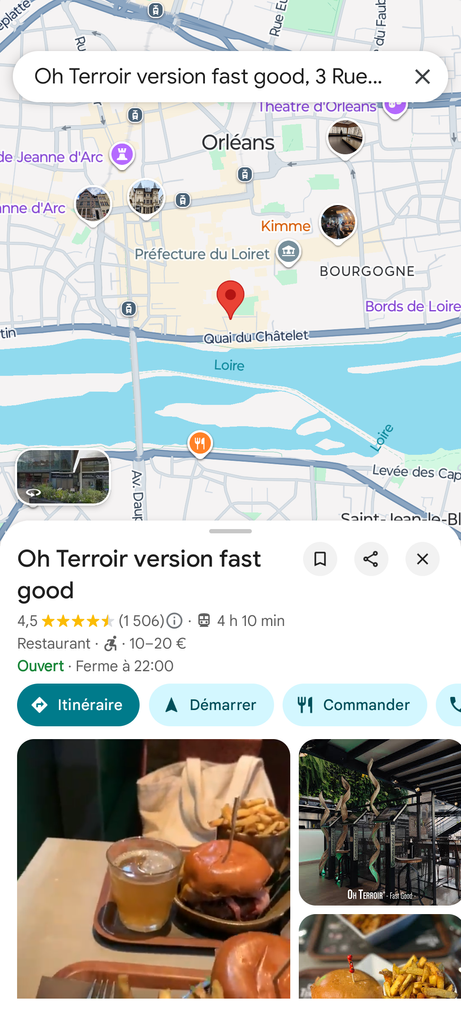Open the Préfecture du Loiret museum marker
Viewport: 461px width, 1024px height.
click(x=288, y=252)
